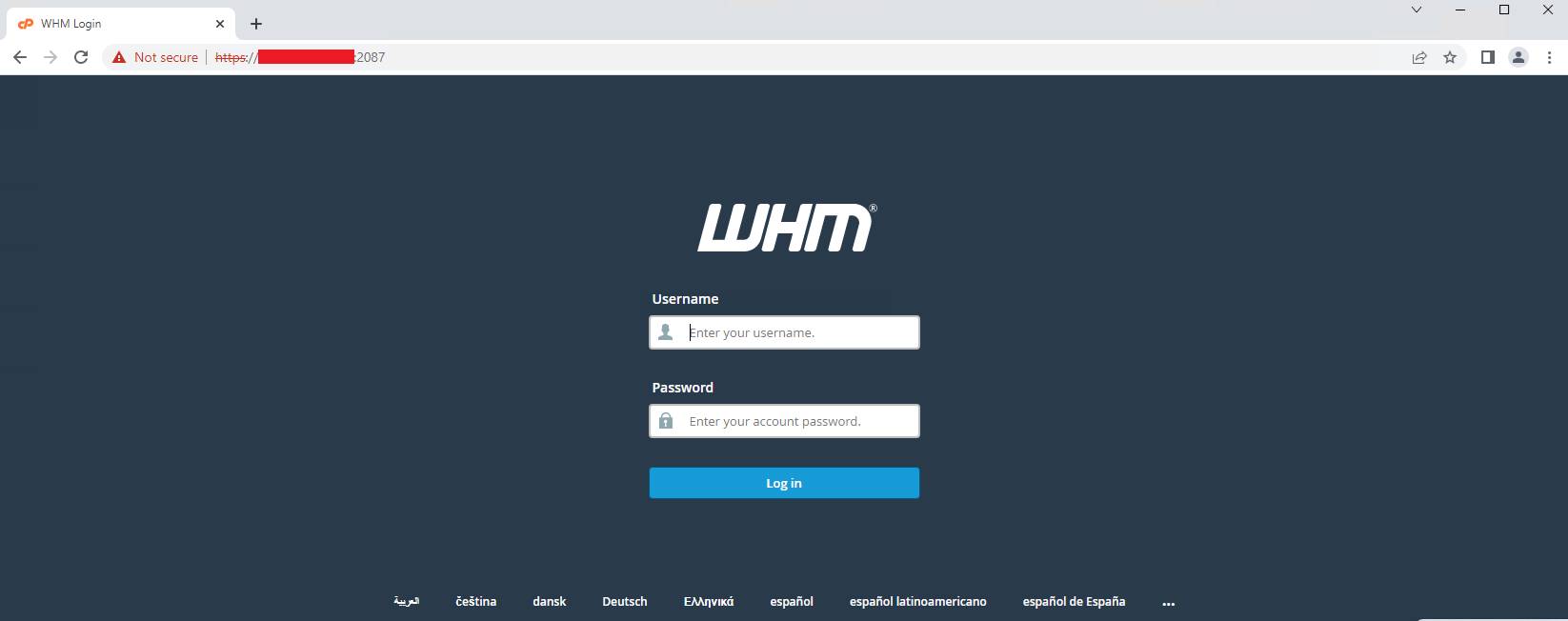Switch language to Arabic (العربية)

407,601
